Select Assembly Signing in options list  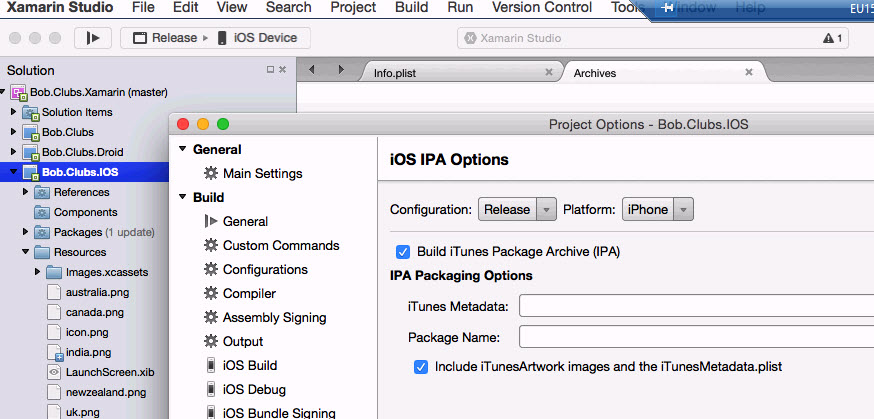[x=275, y=318]
